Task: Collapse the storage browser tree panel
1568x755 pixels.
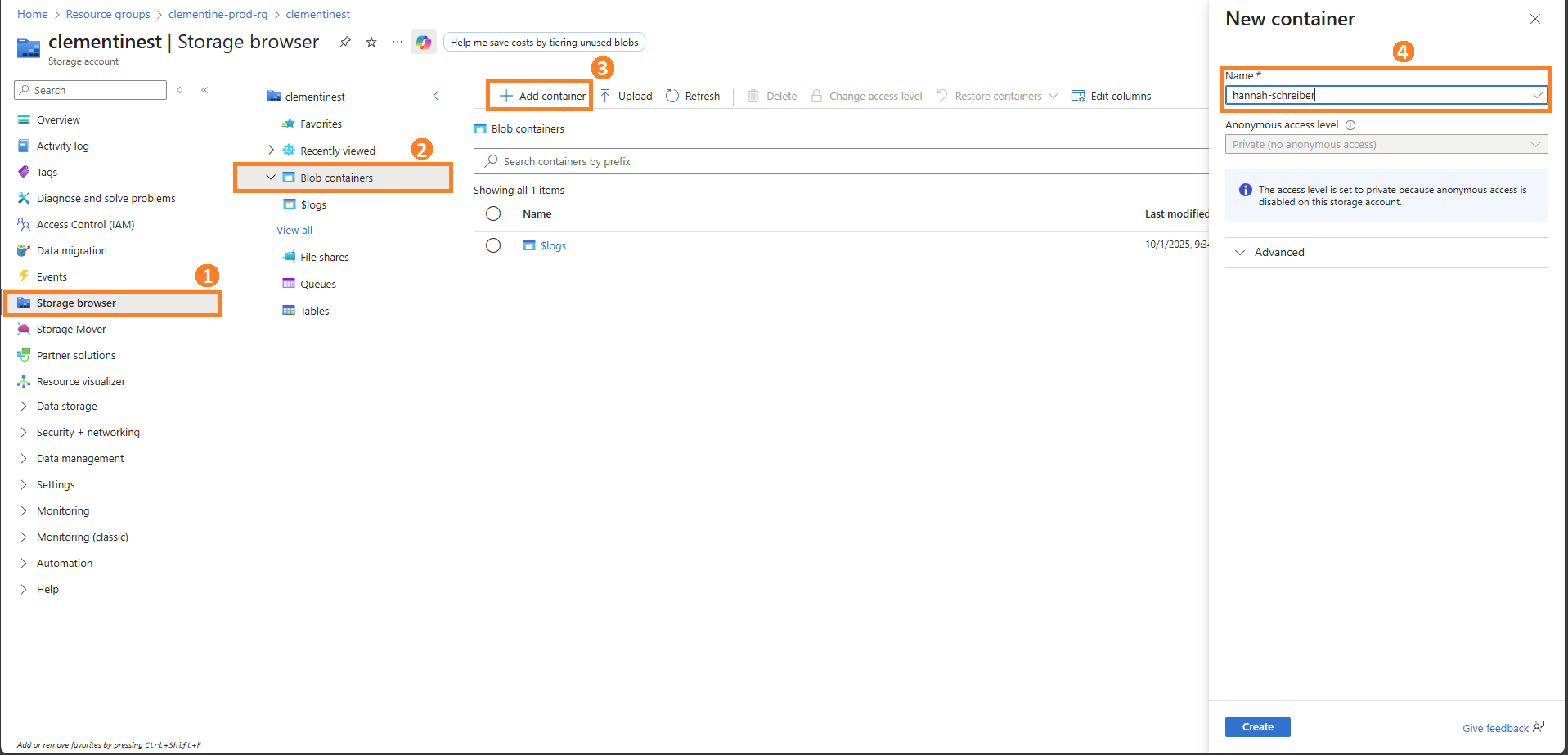Action: [436, 96]
